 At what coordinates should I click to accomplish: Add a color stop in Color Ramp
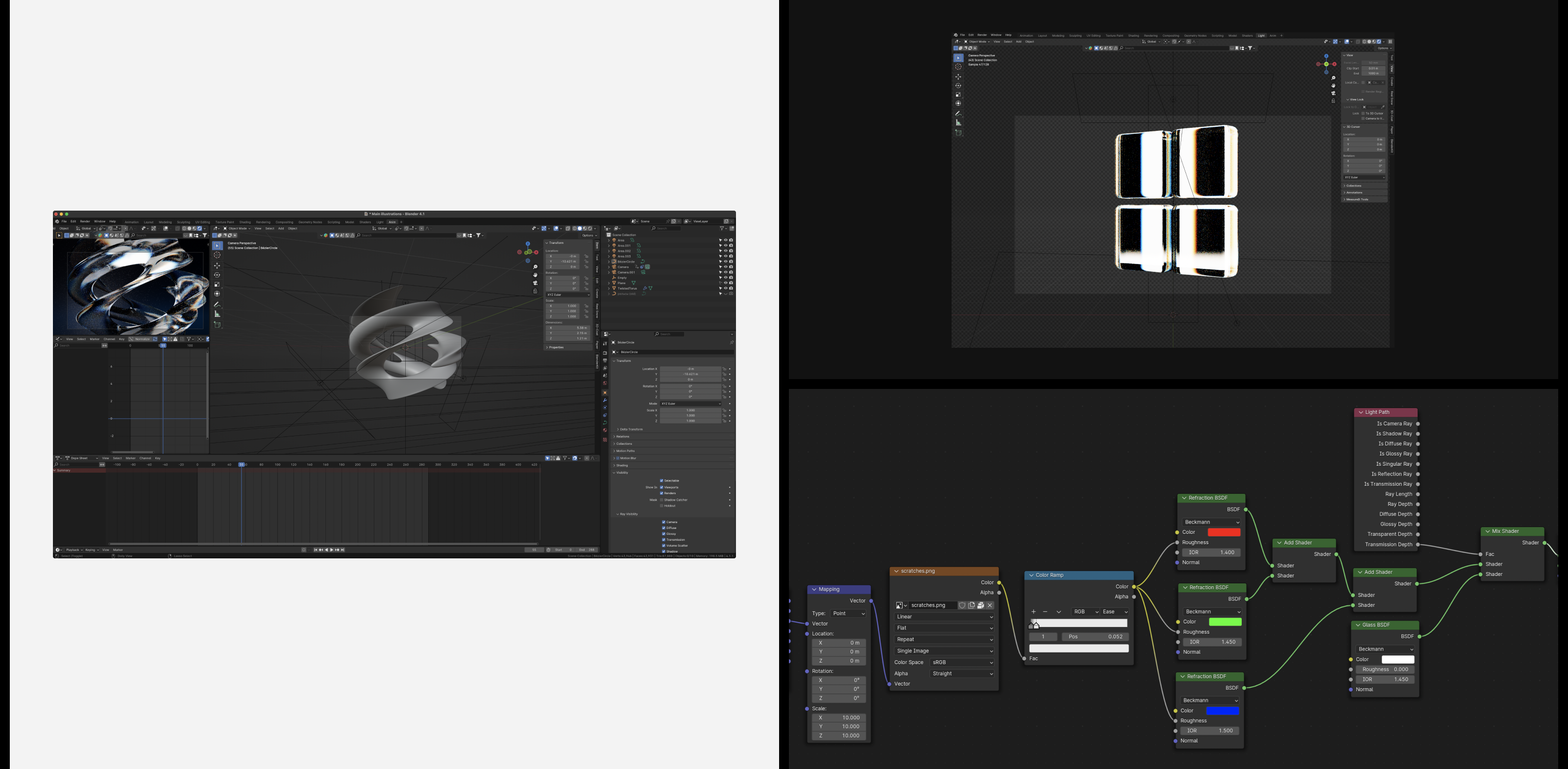tap(1033, 611)
